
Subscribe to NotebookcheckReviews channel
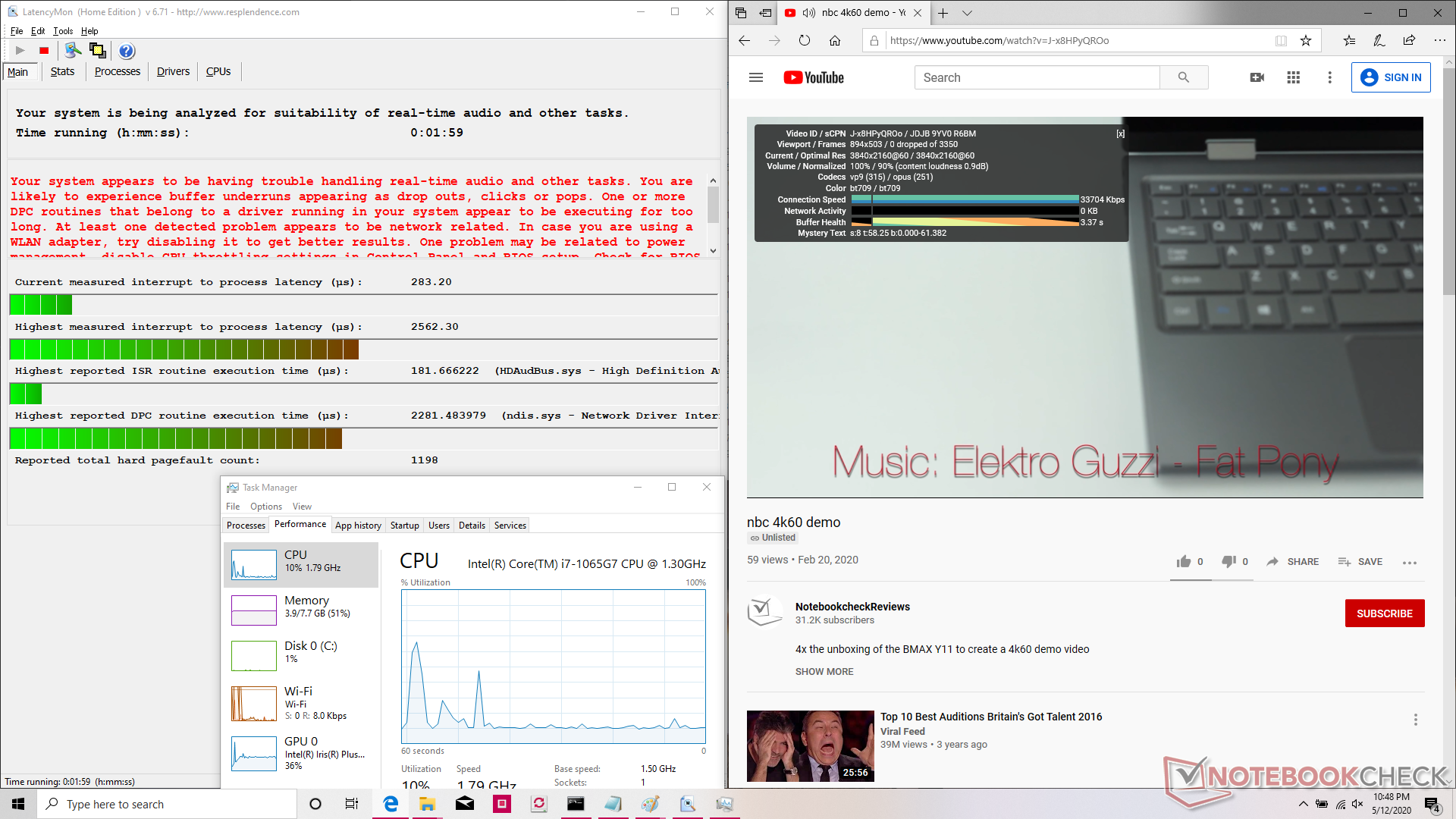click(1385, 613)
